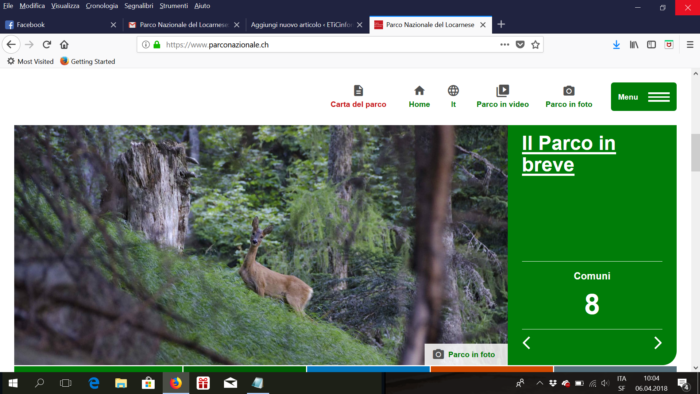
Task: Advance the slider with right chevron arrow
Action: pyautogui.click(x=658, y=343)
